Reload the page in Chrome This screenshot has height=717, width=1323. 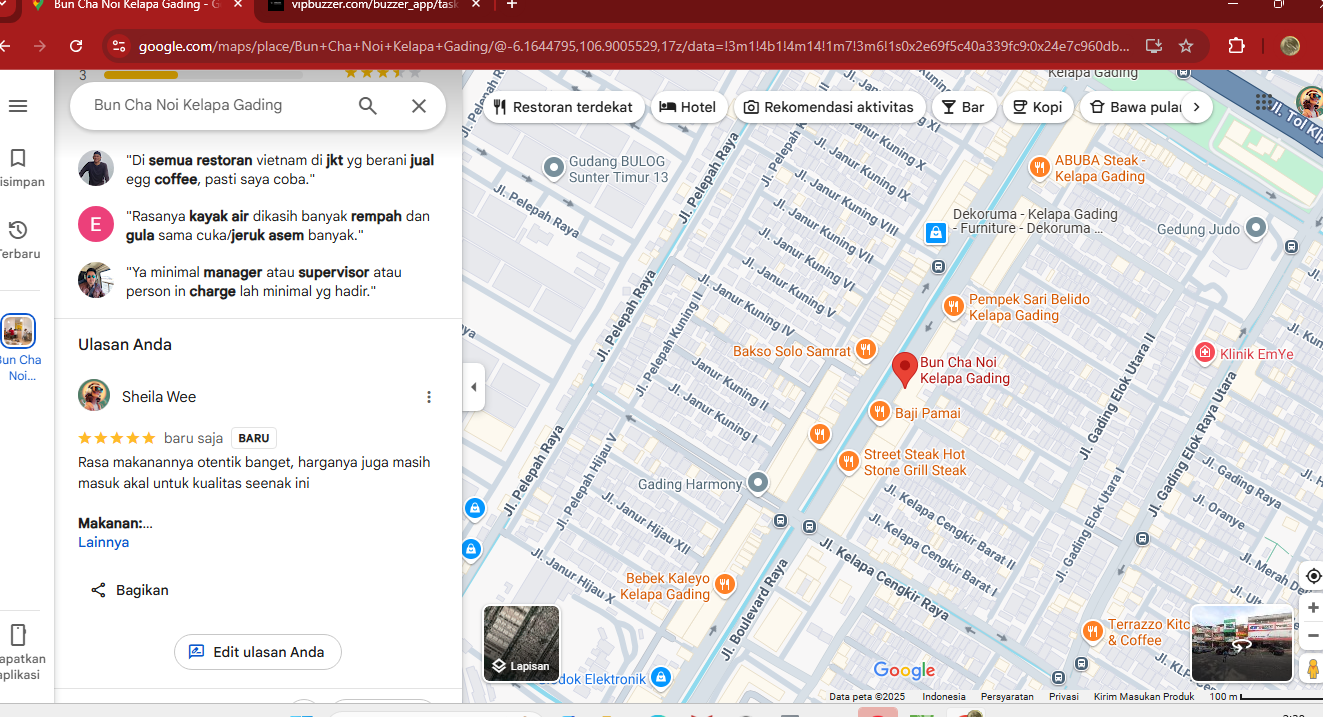click(76, 46)
